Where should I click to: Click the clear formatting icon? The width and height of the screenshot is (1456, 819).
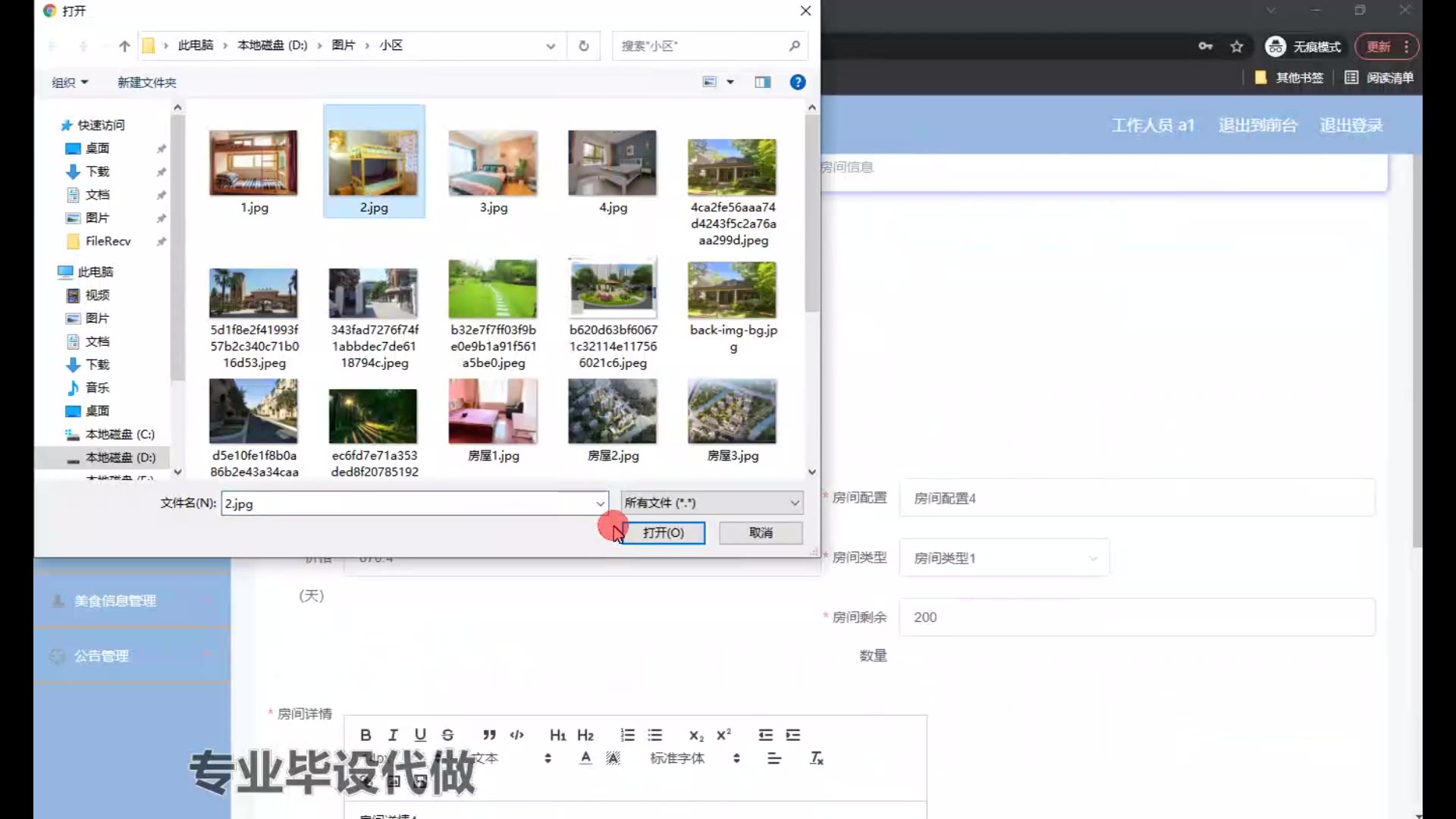817,758
